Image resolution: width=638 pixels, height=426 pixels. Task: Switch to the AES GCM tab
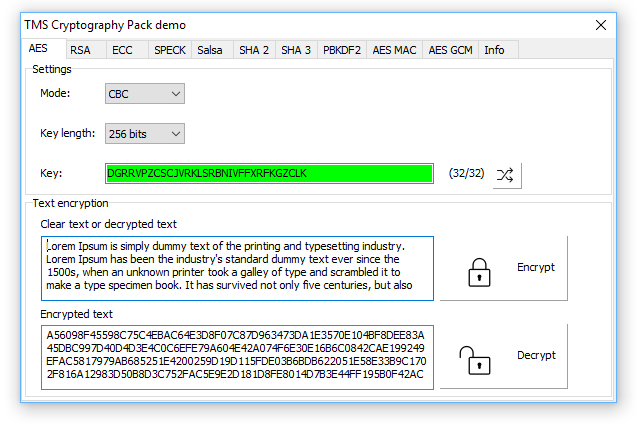450,50
